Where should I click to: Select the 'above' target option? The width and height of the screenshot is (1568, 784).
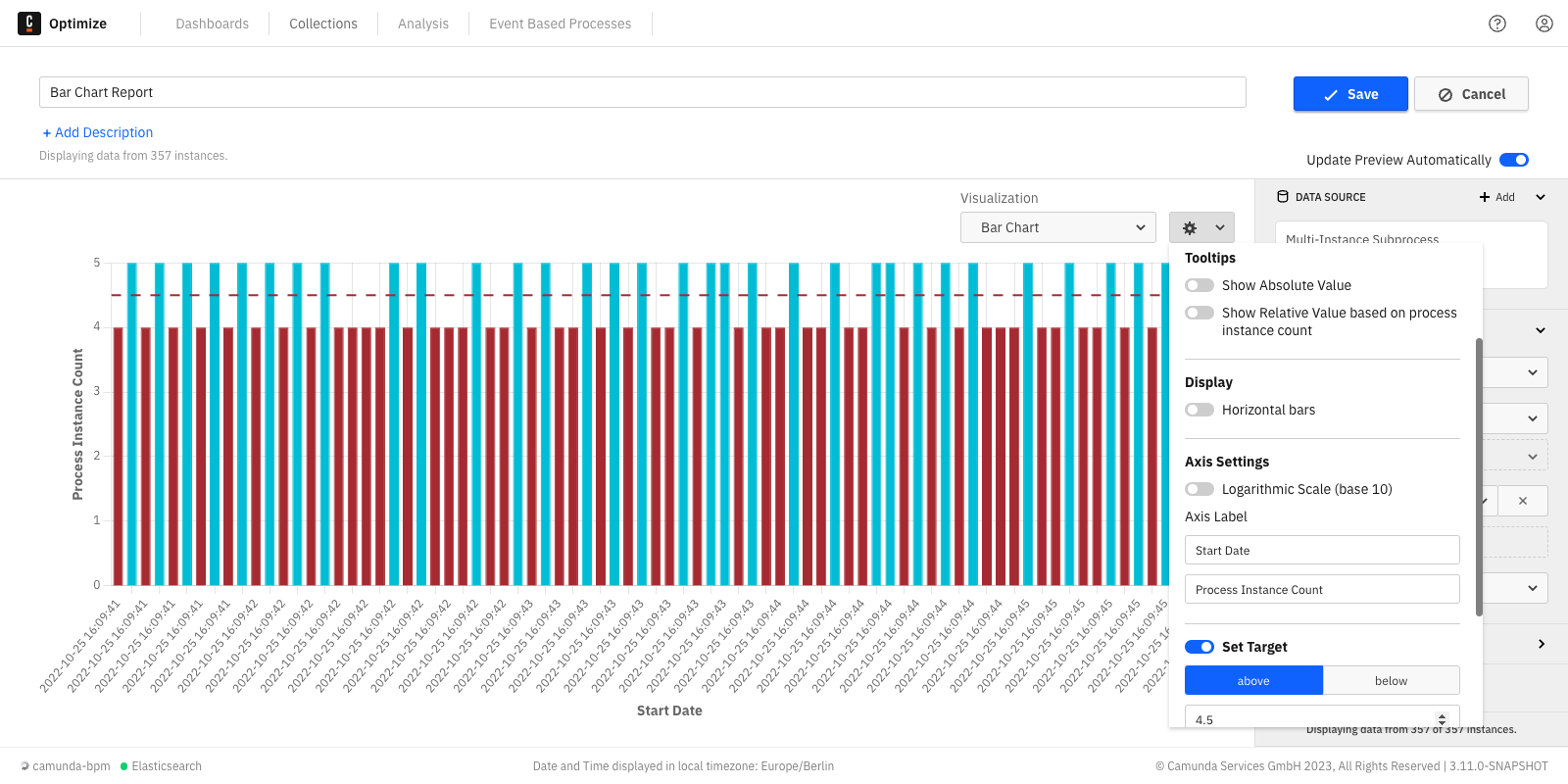click(x=1253, y=680)
